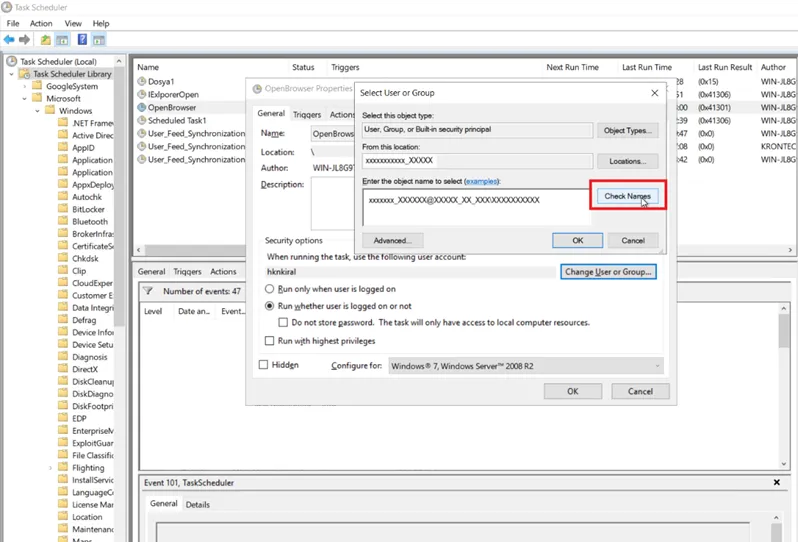Open the Action menu
Viewport: 798px width, 542px height.
tap(41, 23)
